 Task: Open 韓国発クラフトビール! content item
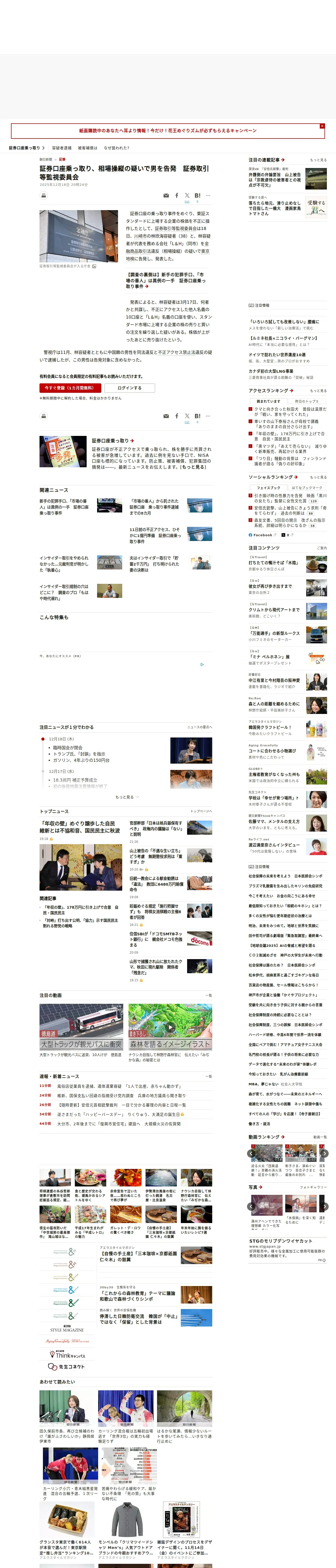270,727
